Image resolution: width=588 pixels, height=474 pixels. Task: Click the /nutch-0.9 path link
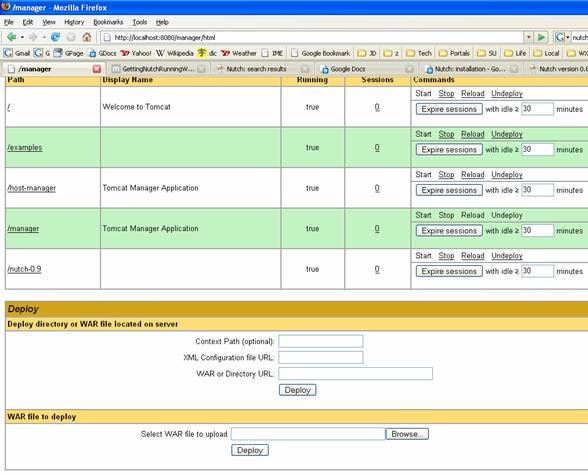[x=24, y=269]
